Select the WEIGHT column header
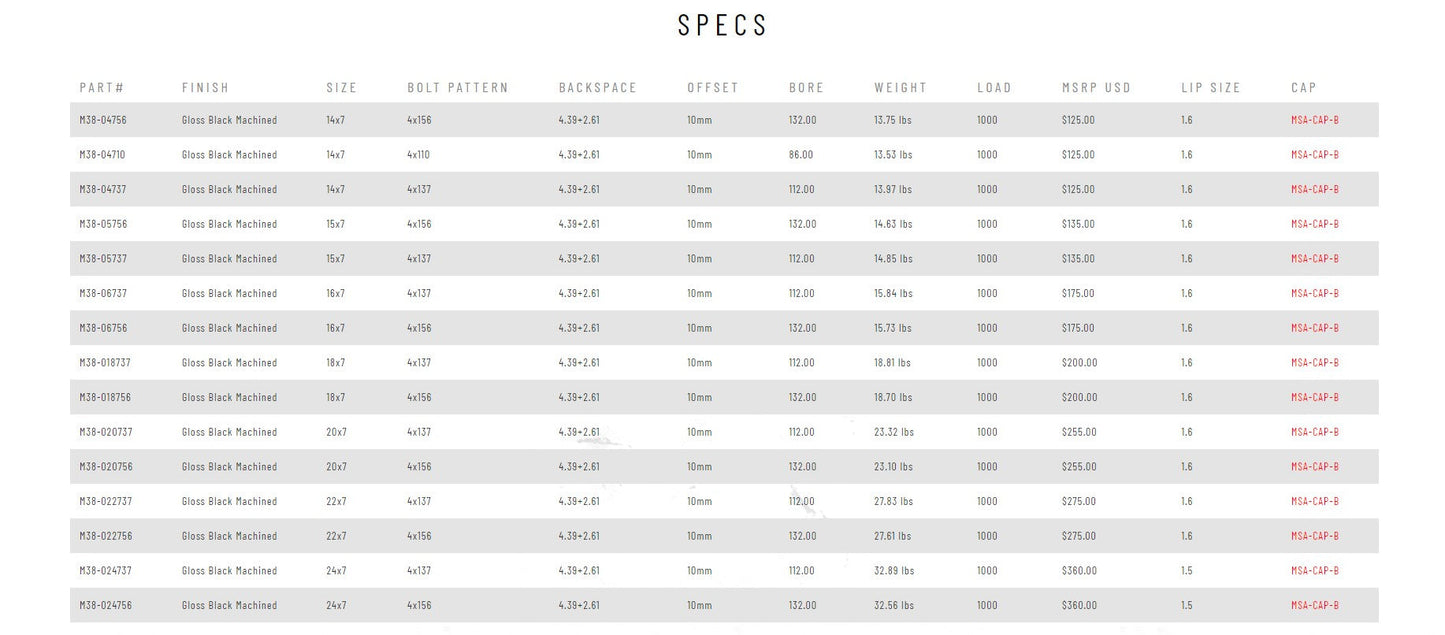 pos(900,88)
